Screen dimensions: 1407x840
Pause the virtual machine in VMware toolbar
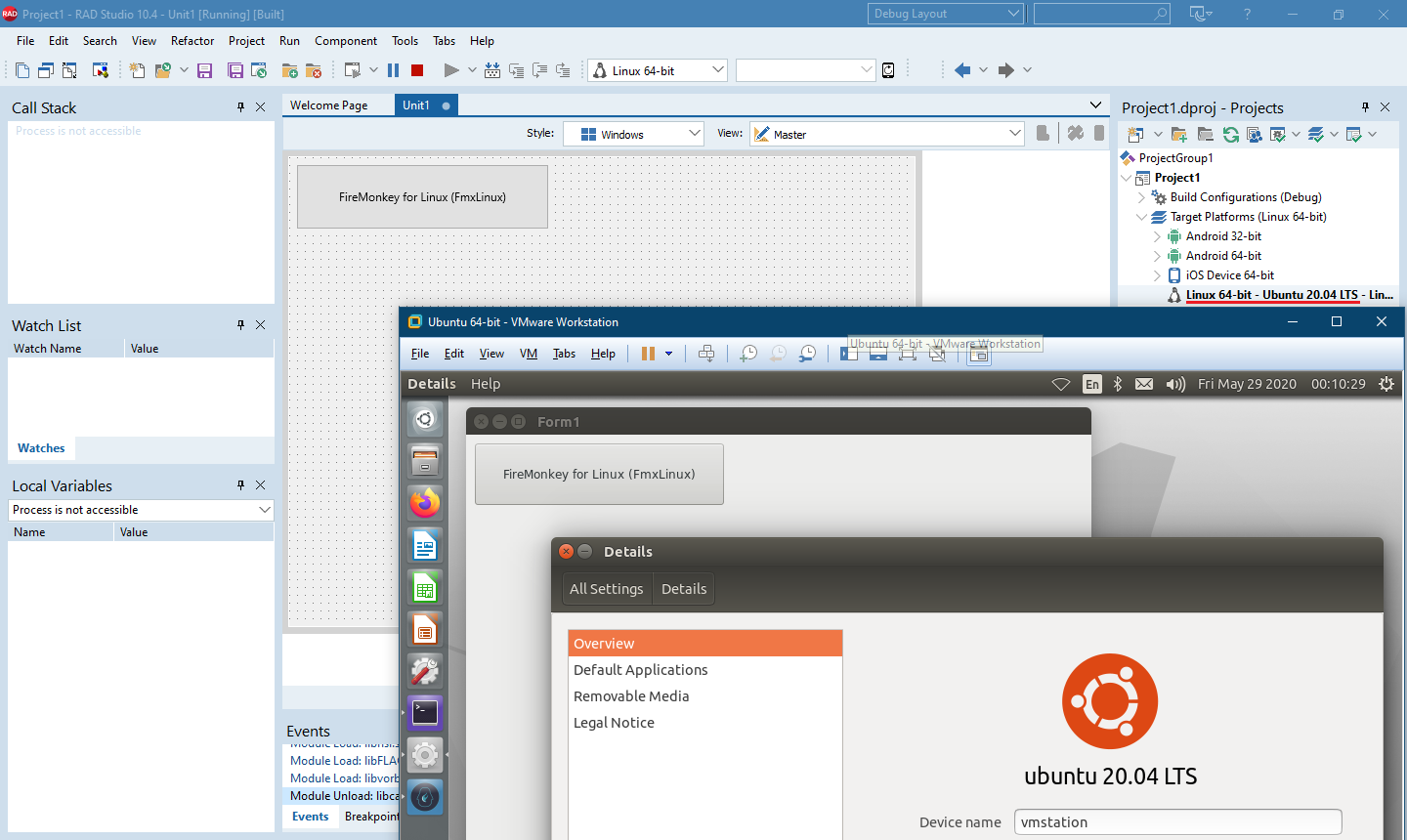(648, 354)
